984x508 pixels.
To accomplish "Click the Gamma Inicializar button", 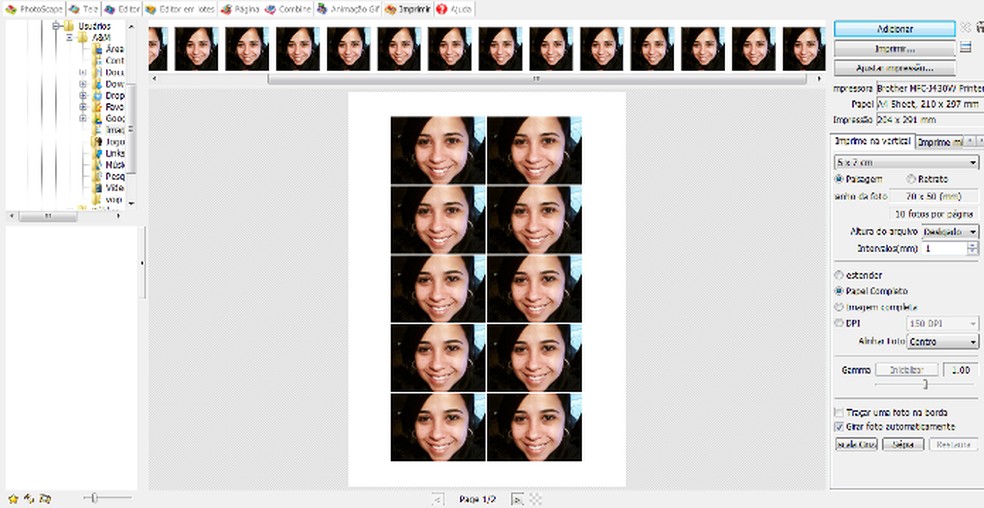I will click(x=907, y=370).
